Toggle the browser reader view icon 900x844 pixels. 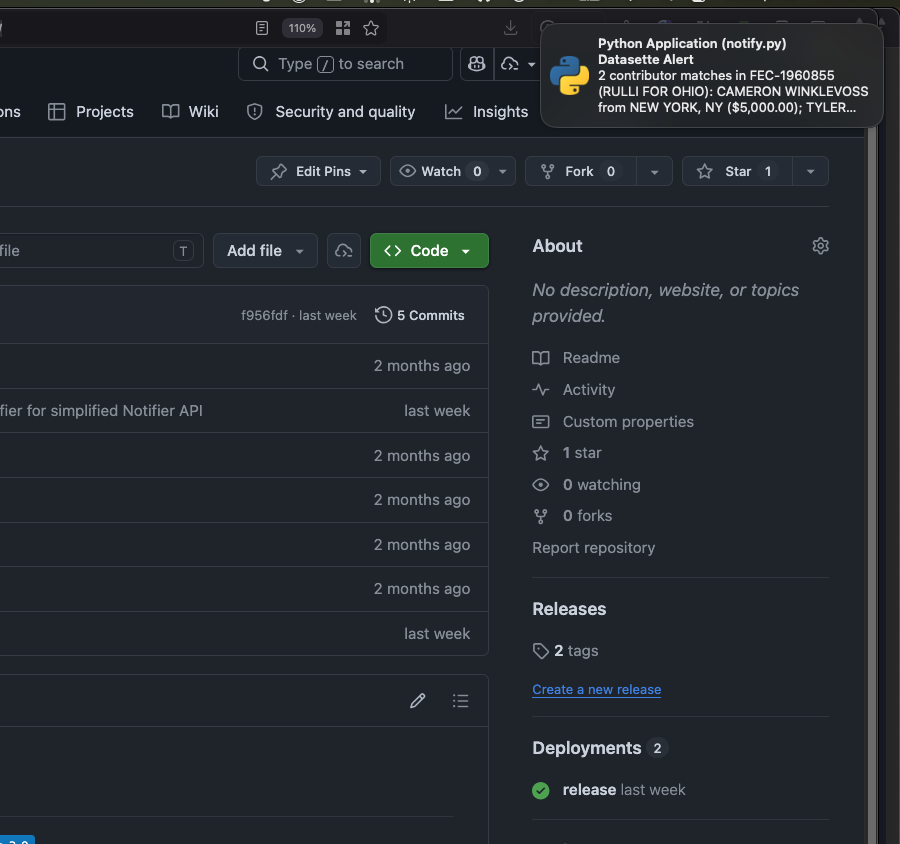(x=262, y=28)
